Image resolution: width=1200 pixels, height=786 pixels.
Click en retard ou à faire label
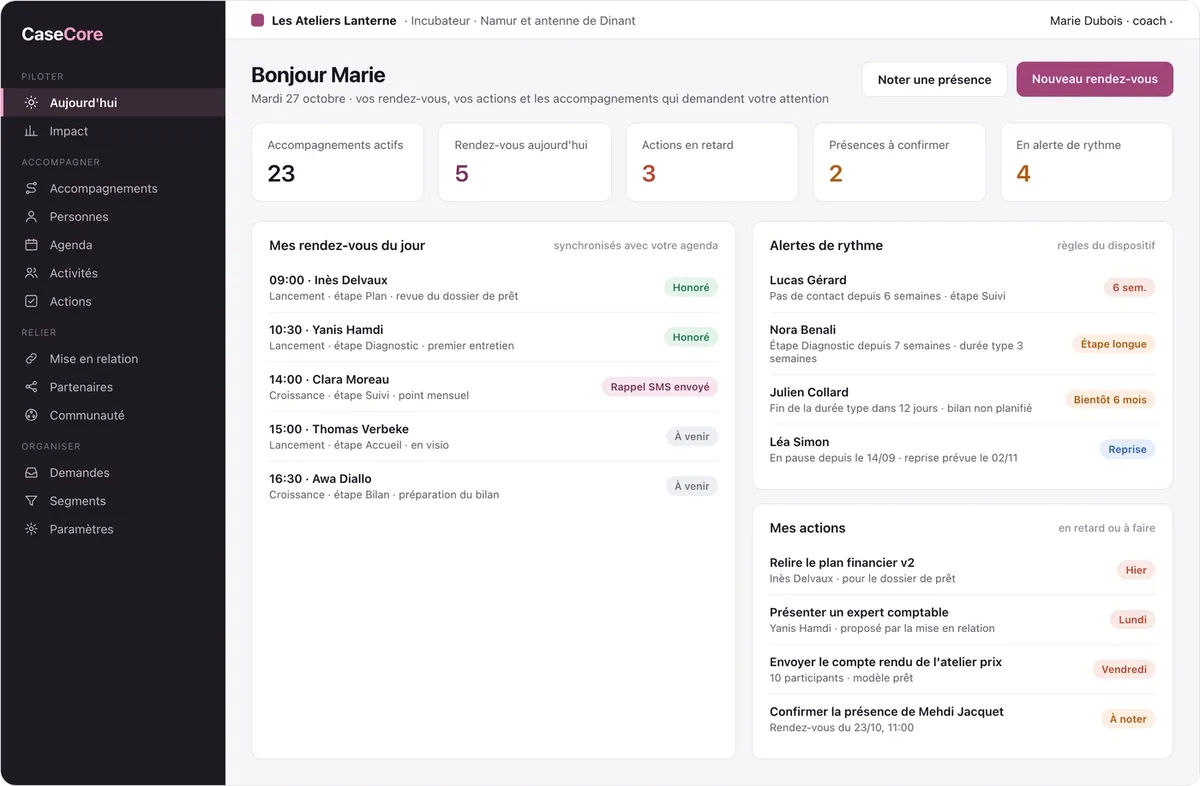1107,528
